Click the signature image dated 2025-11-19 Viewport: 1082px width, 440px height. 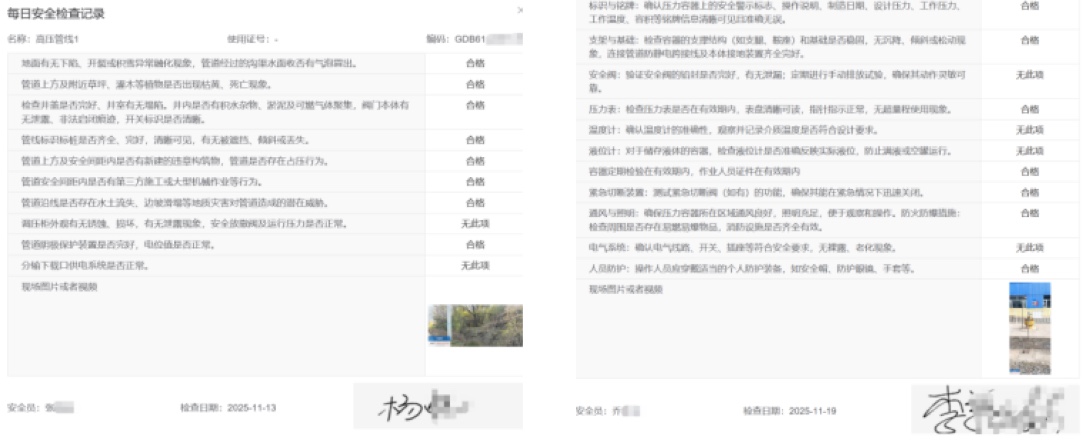tap(995, 410)
